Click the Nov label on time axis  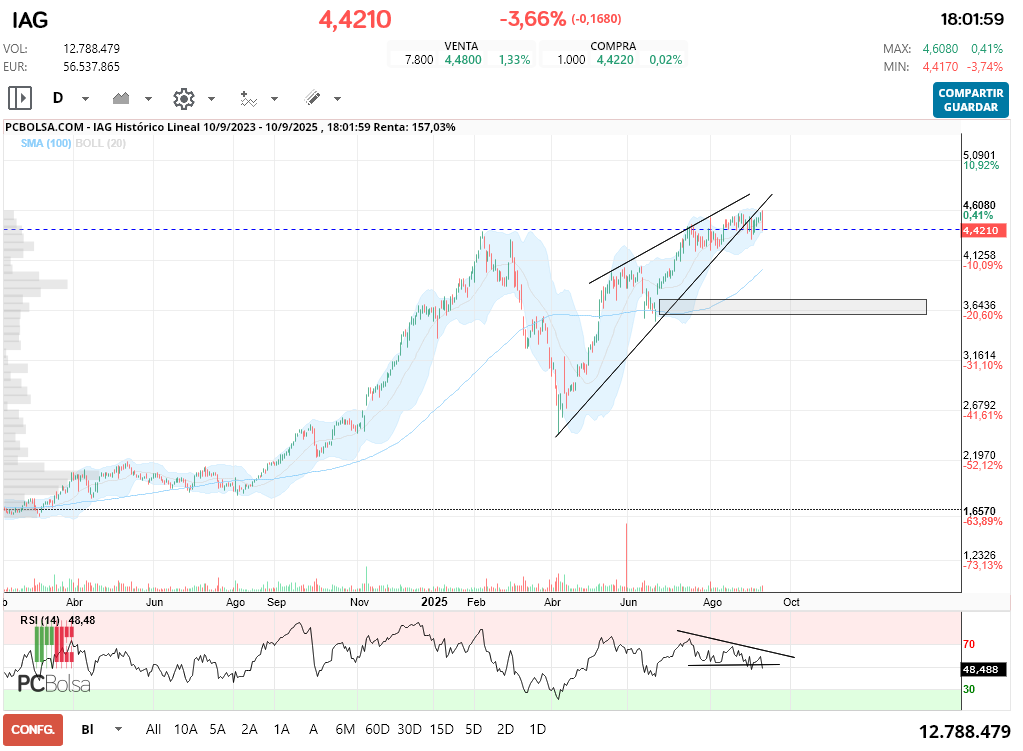[x=359, y=602]
